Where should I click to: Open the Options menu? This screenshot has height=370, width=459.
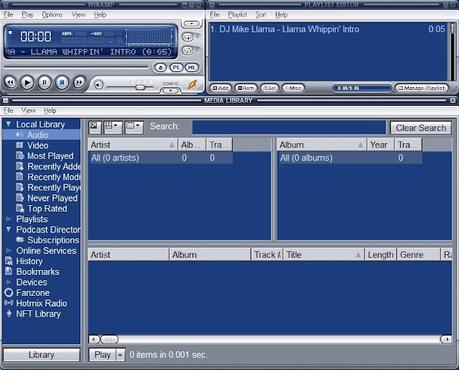click(x=52, y=15)
